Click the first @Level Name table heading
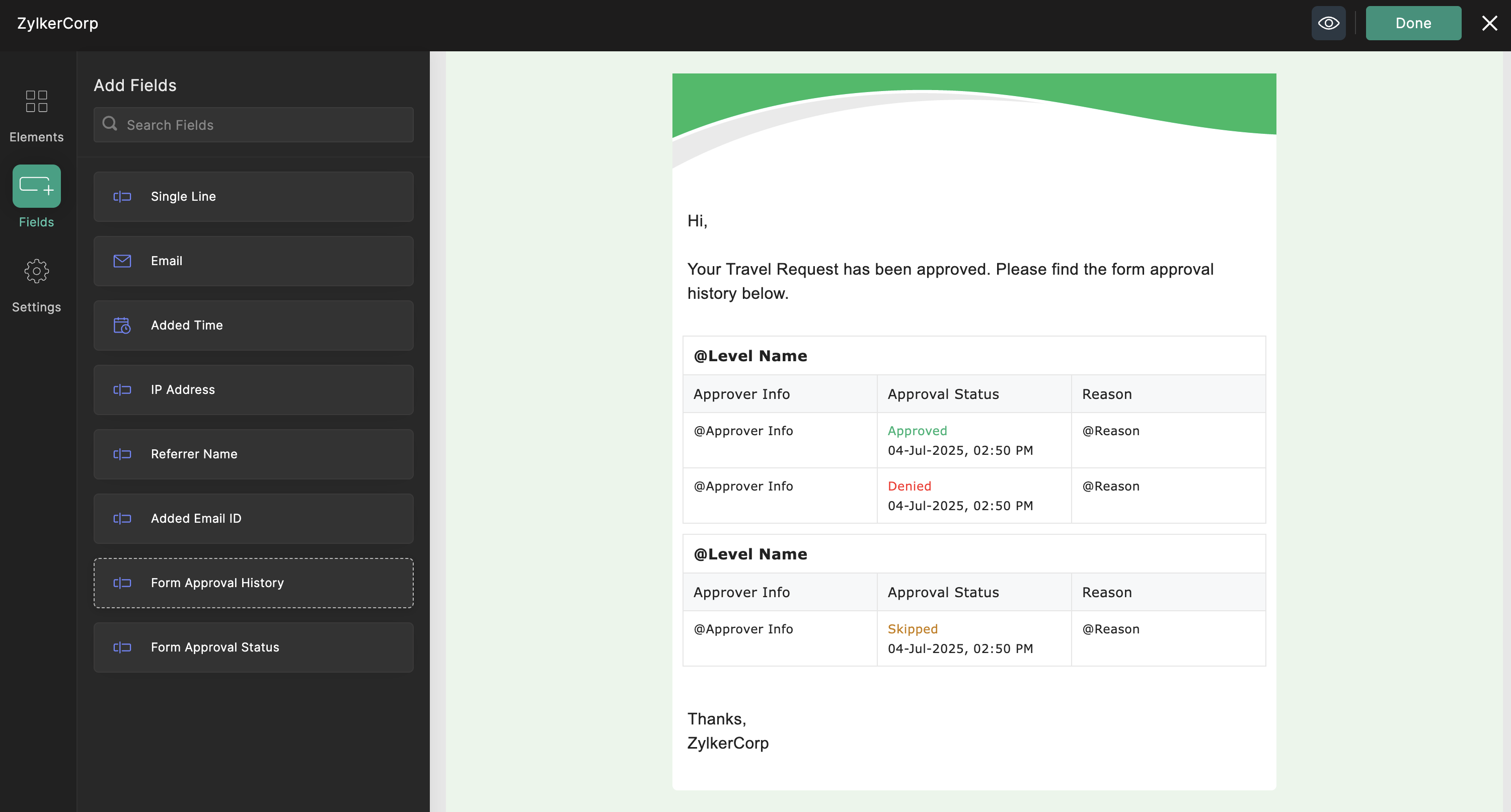Viewport: 1511px width, 812px height. tap(750, 356)
